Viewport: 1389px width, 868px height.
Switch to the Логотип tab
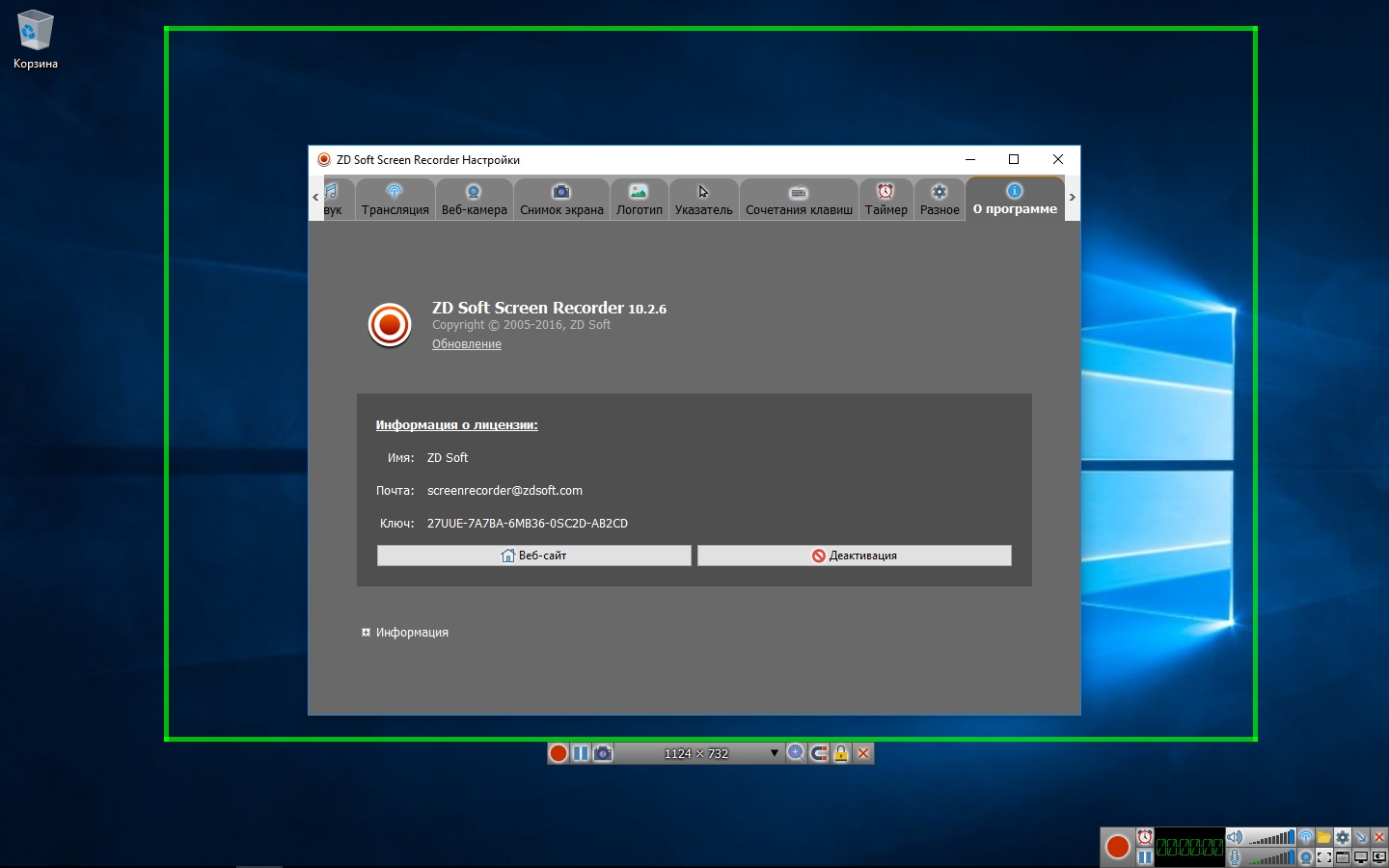pos(640,200)
